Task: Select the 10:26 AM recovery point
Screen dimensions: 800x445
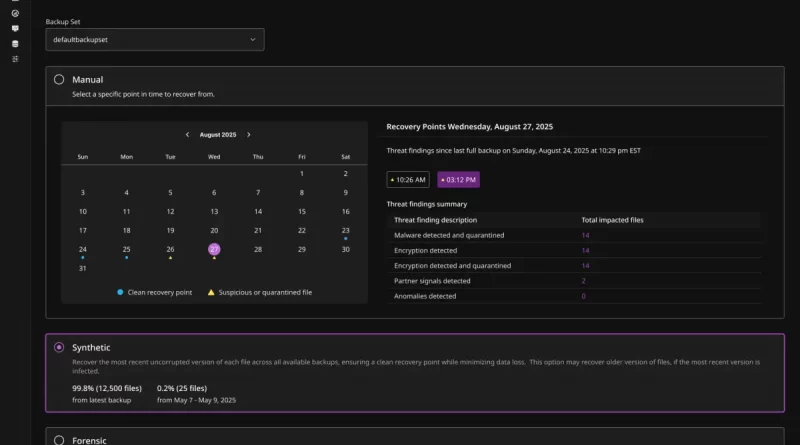Action: (408, 180)
